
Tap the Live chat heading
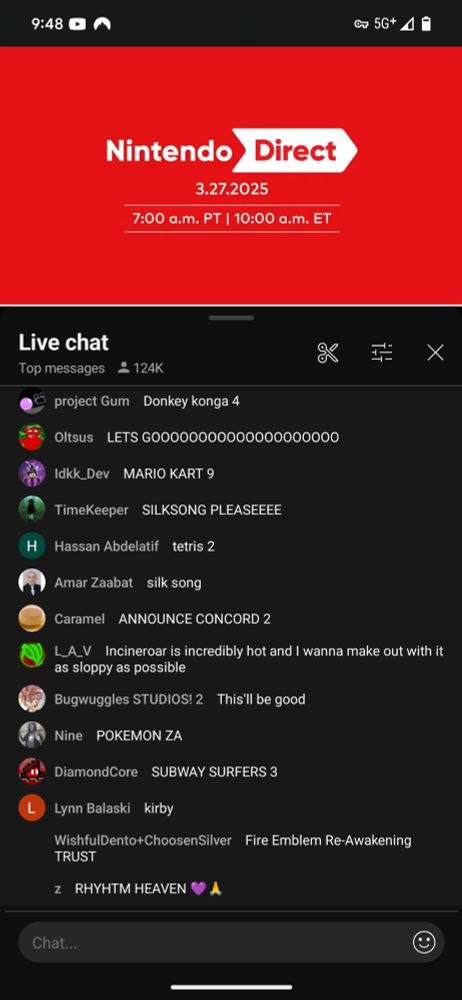click(x=64, y=342)
